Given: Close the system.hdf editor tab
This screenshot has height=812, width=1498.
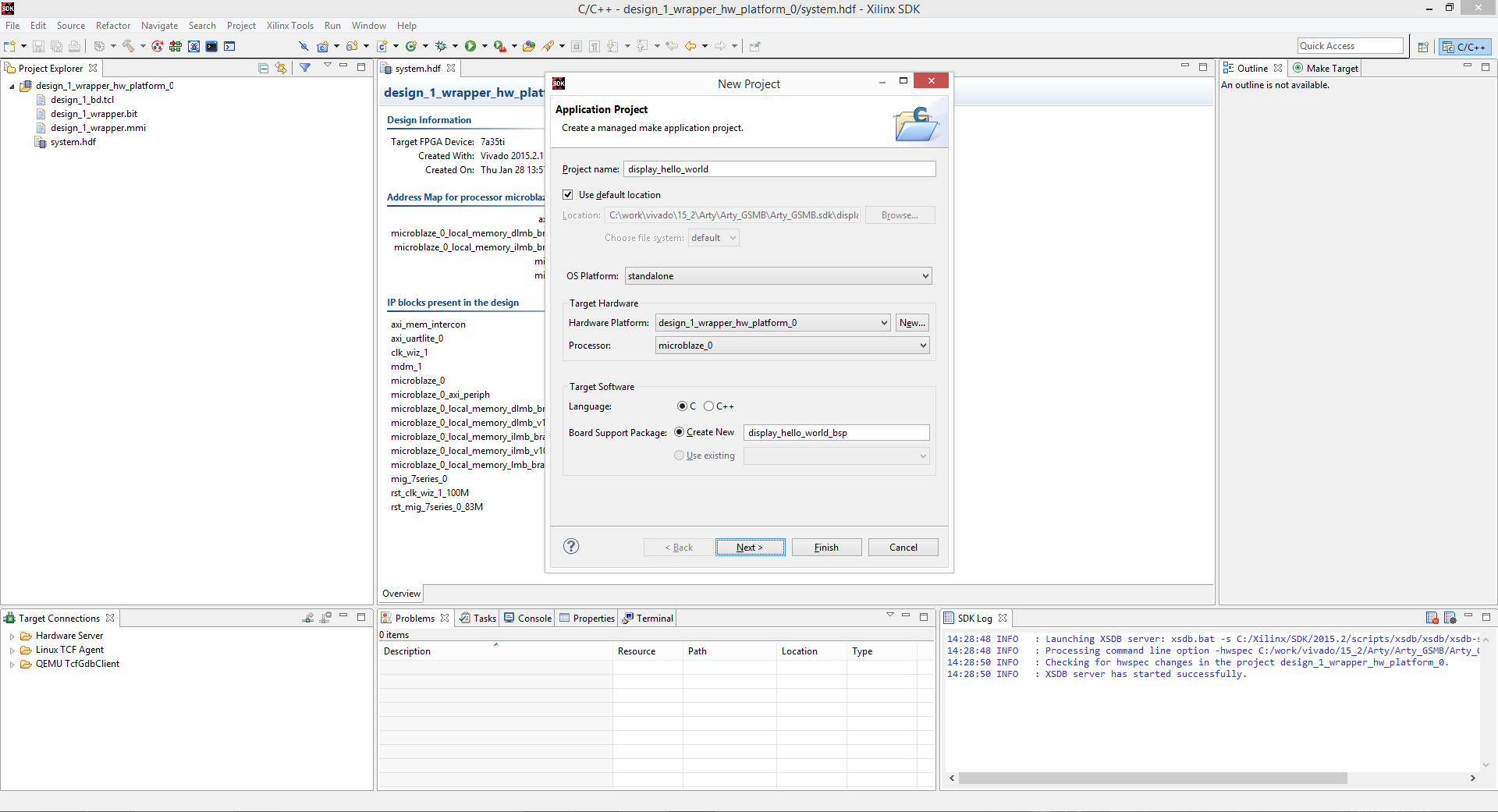Looking at the screenshot, I should [x=451, y=69].
